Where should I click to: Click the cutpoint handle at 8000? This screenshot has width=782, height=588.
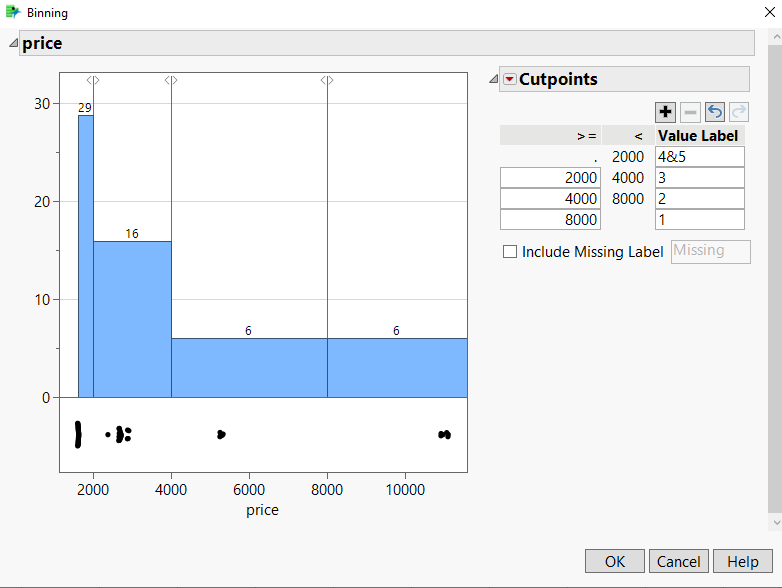[x=327, y=80]
